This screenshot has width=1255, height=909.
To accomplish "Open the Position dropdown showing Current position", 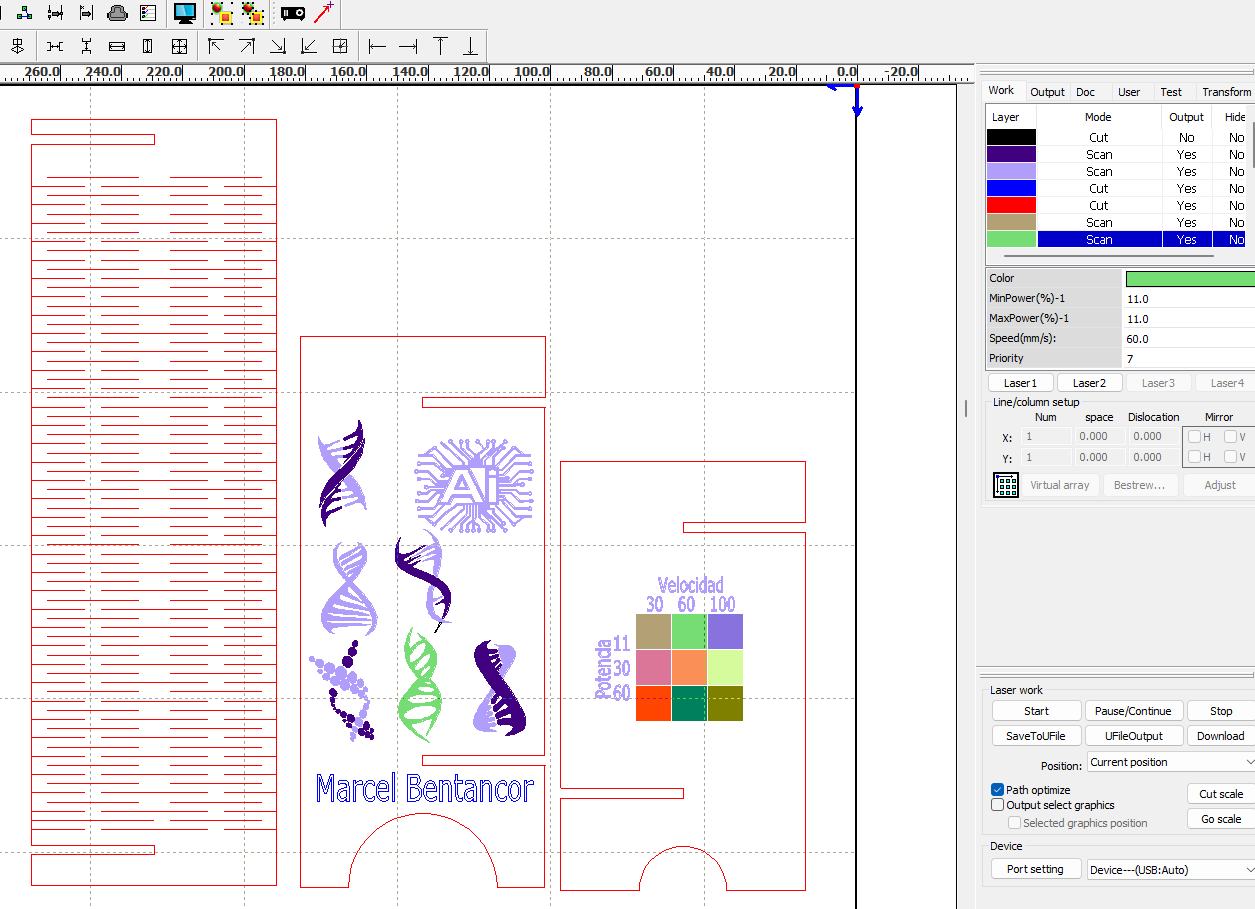I will (1171, 762).
